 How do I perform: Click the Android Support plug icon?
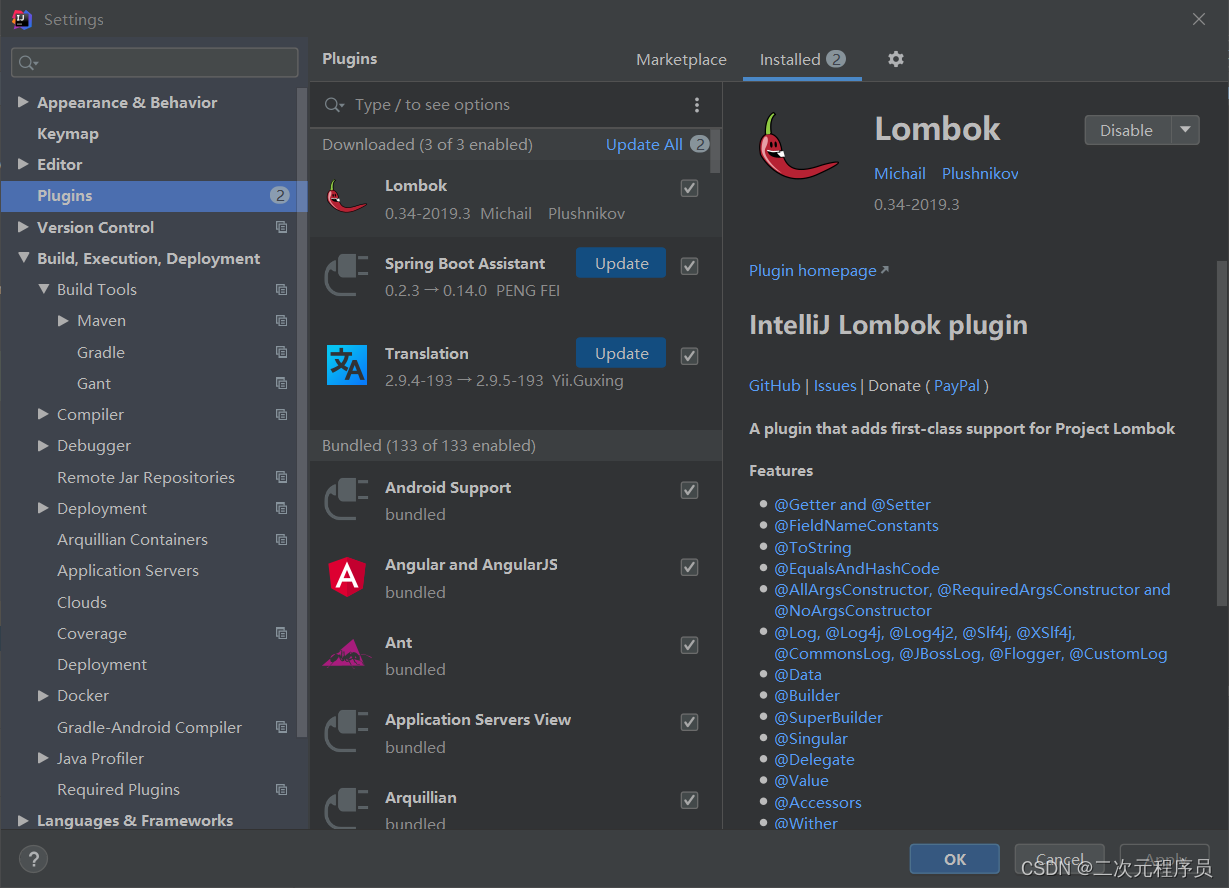pos(347,500)
